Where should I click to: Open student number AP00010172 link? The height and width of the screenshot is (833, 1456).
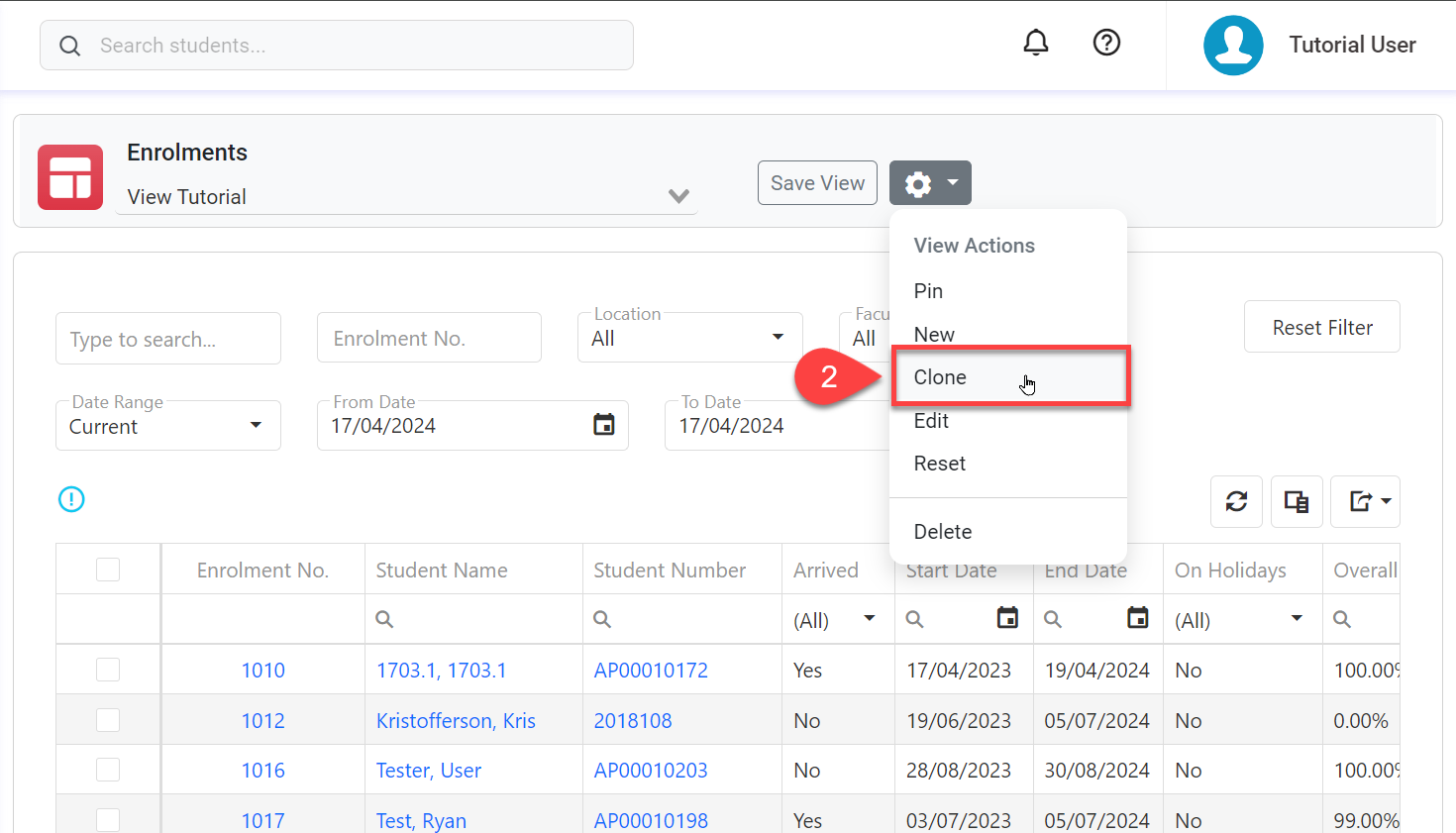(x=651, y=671)
